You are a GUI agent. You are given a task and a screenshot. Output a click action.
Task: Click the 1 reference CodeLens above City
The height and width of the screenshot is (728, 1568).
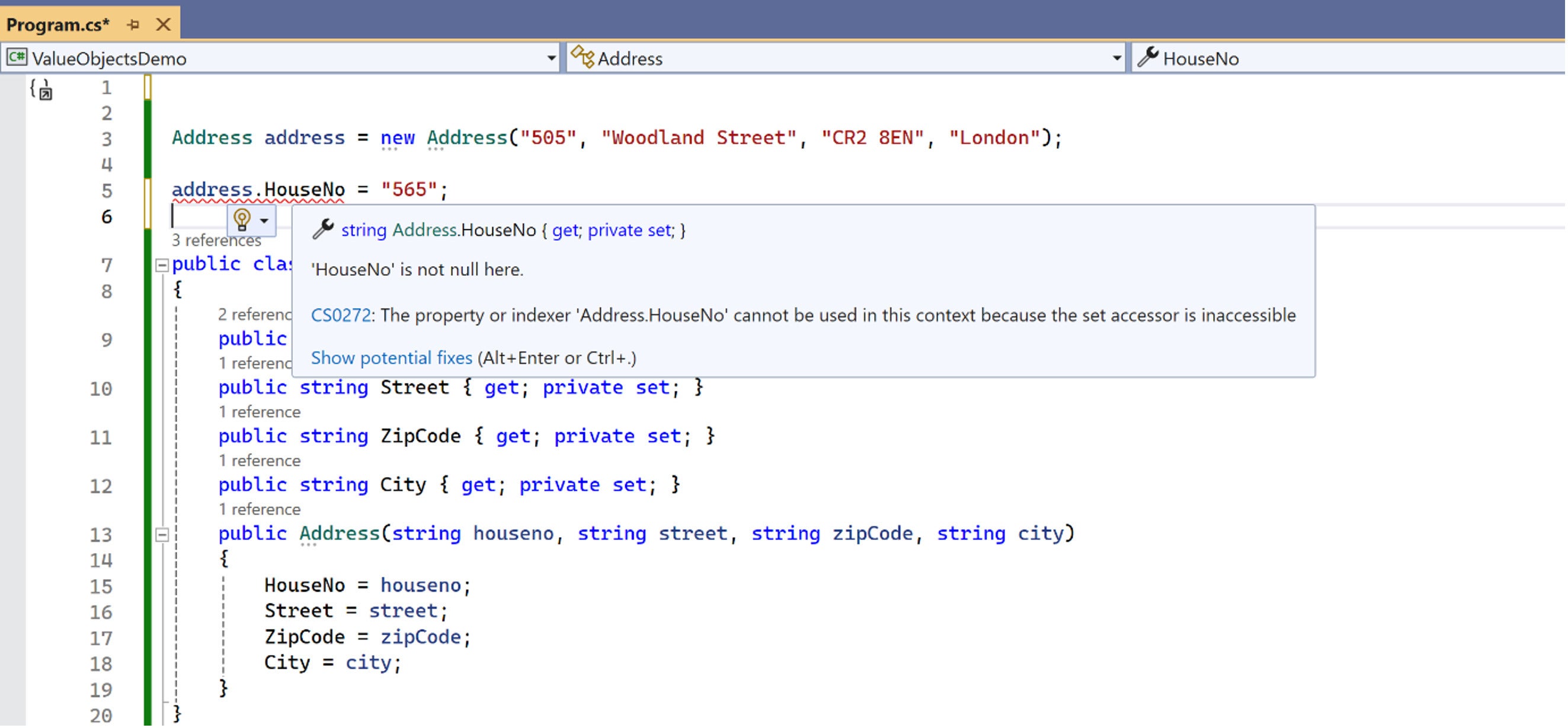260,461
